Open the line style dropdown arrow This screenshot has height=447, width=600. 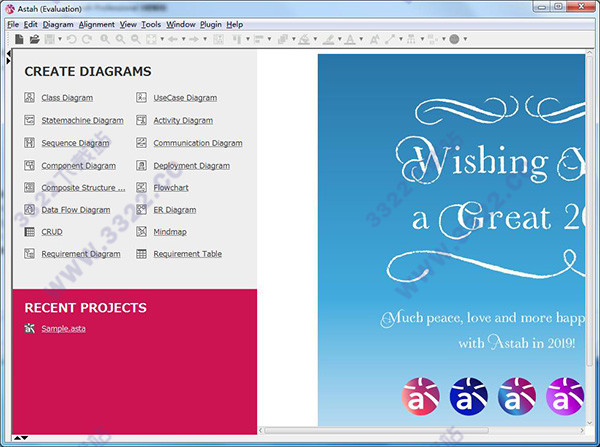pyautogui.click(x=401, y=39)
